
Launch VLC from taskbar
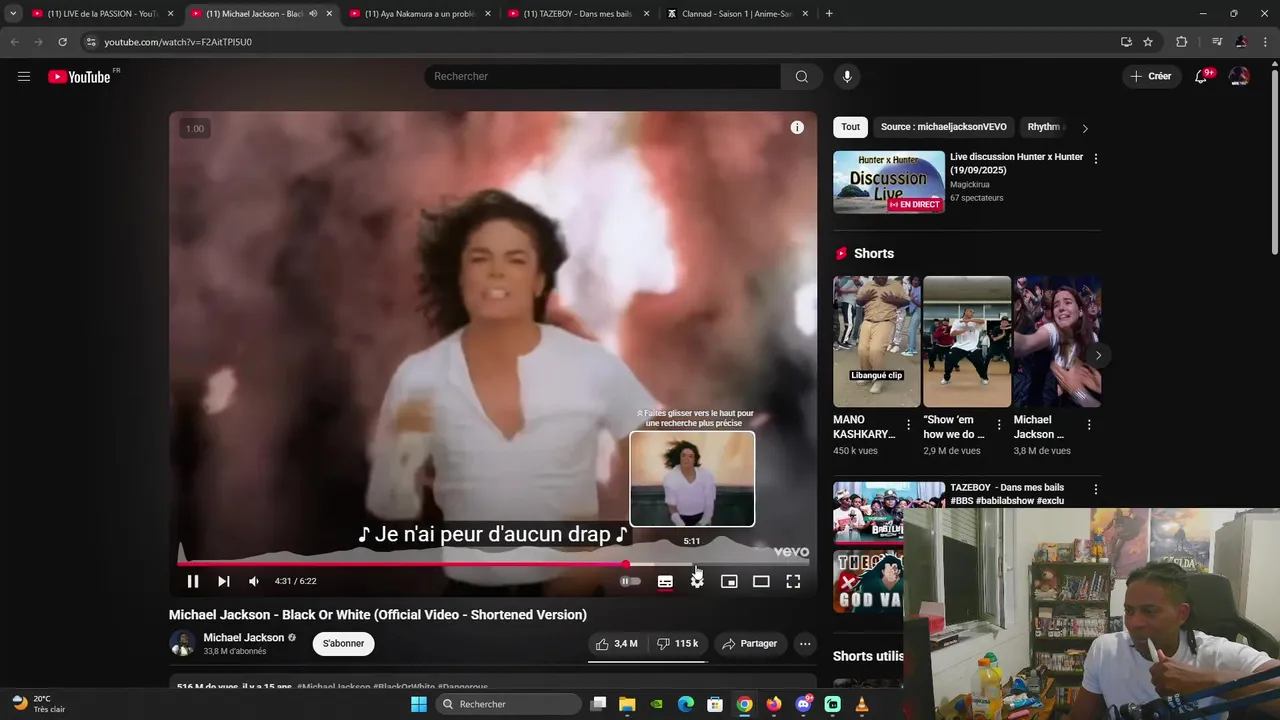click(862, 704)
